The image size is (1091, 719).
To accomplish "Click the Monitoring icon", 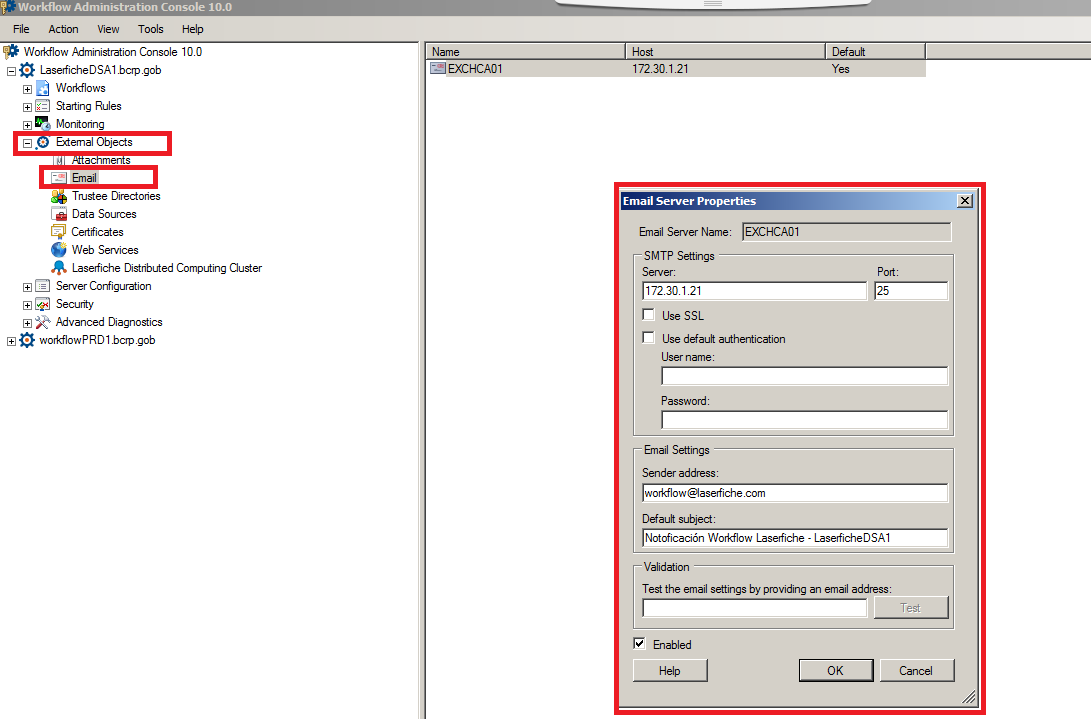I will coord(43,124).
